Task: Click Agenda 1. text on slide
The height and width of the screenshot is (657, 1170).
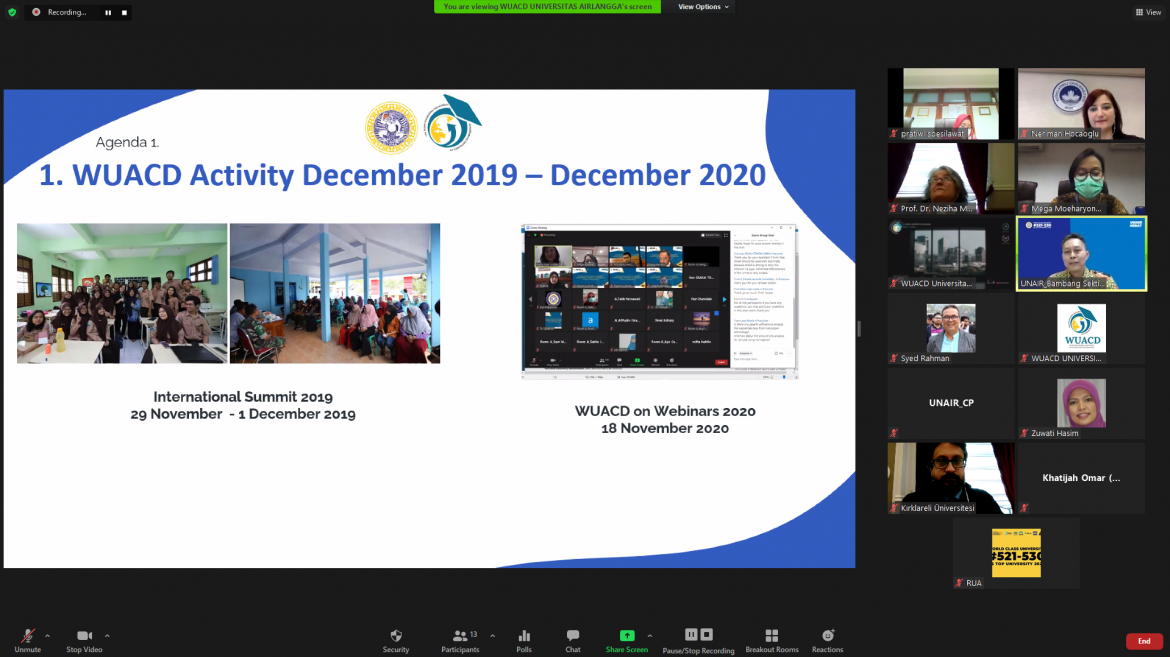Action: pos(127,142)
